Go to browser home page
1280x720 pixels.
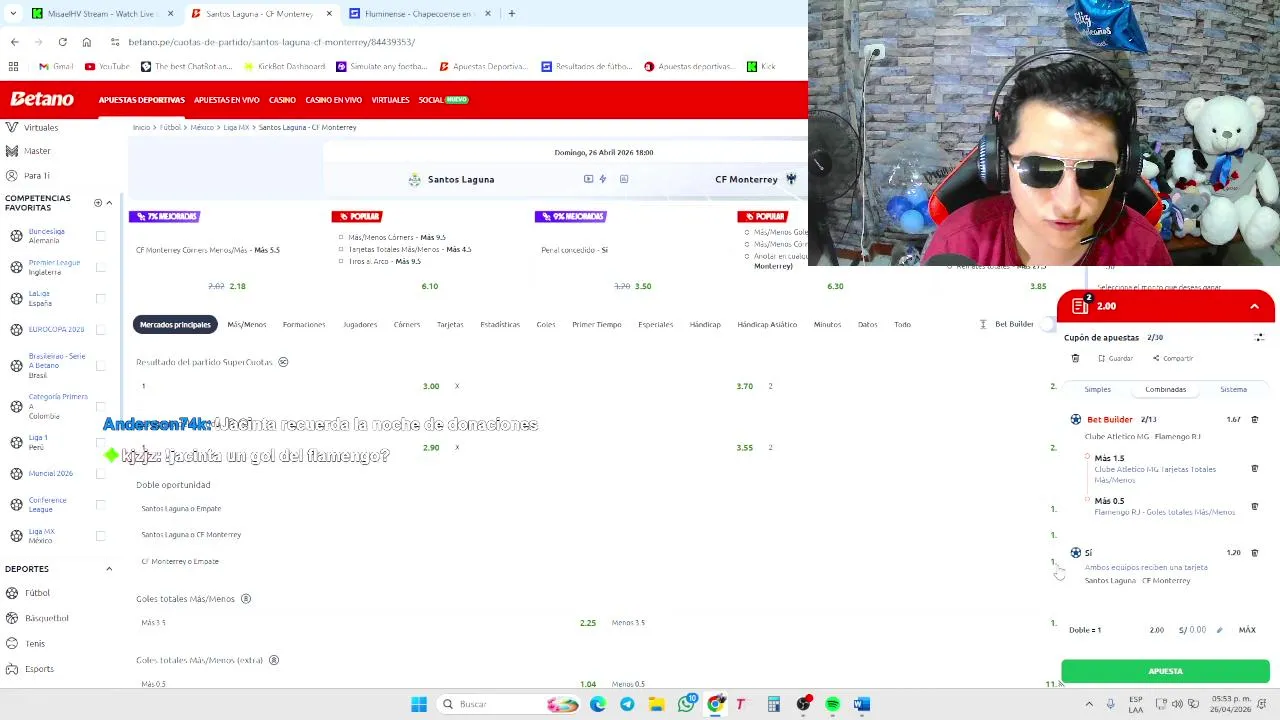click(x=87, y=42)
